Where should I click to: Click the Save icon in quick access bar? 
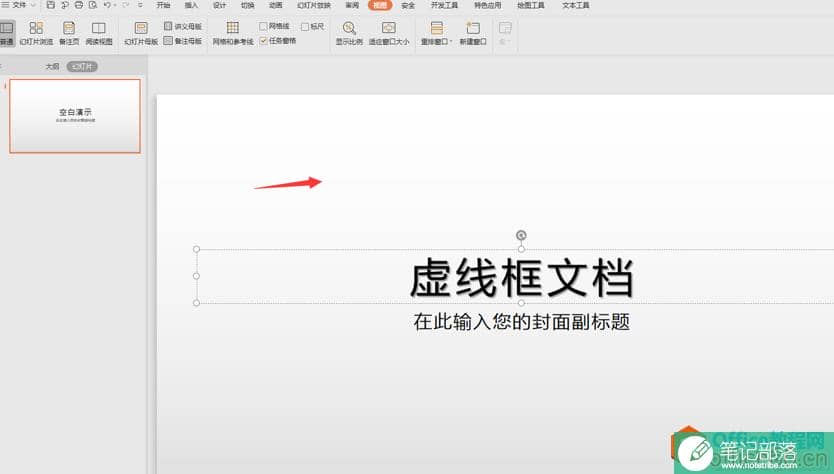[x=51, y=5]
